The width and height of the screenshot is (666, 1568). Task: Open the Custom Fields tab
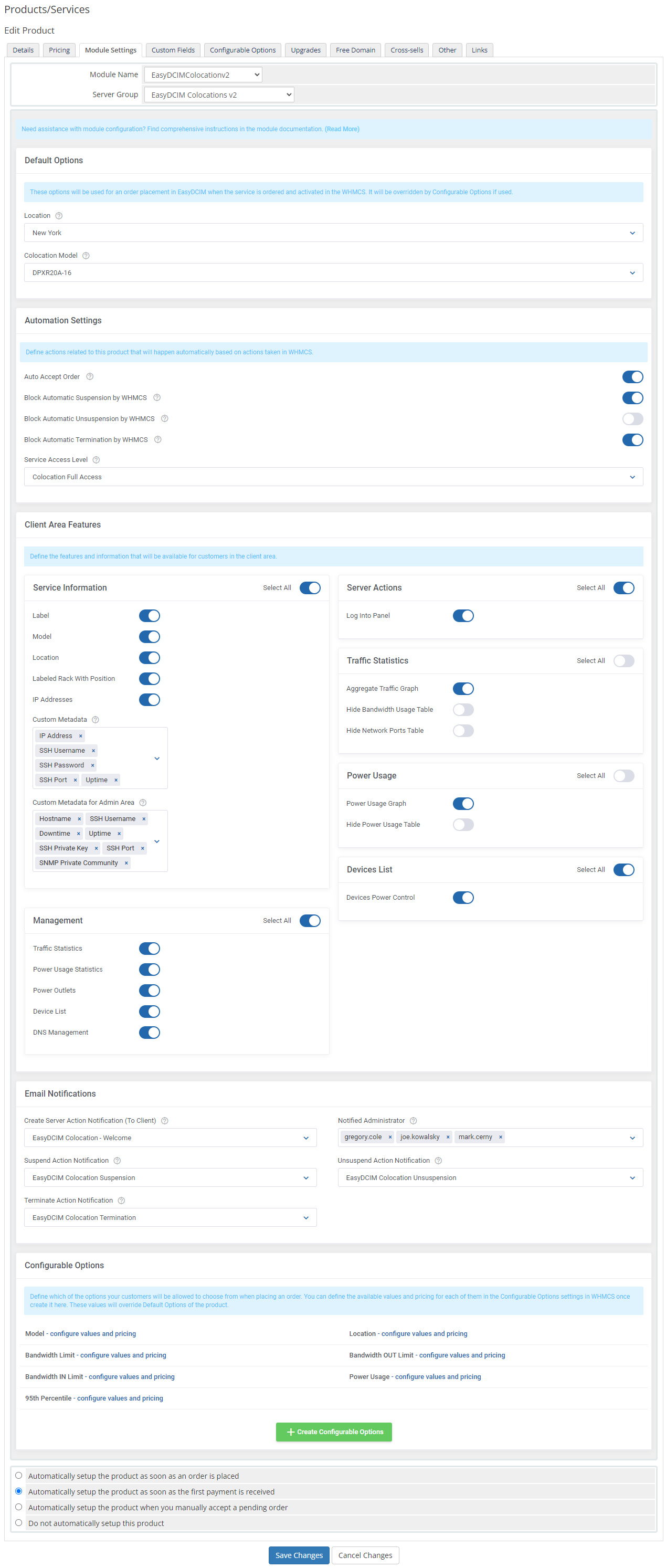(x=173, y=50)
